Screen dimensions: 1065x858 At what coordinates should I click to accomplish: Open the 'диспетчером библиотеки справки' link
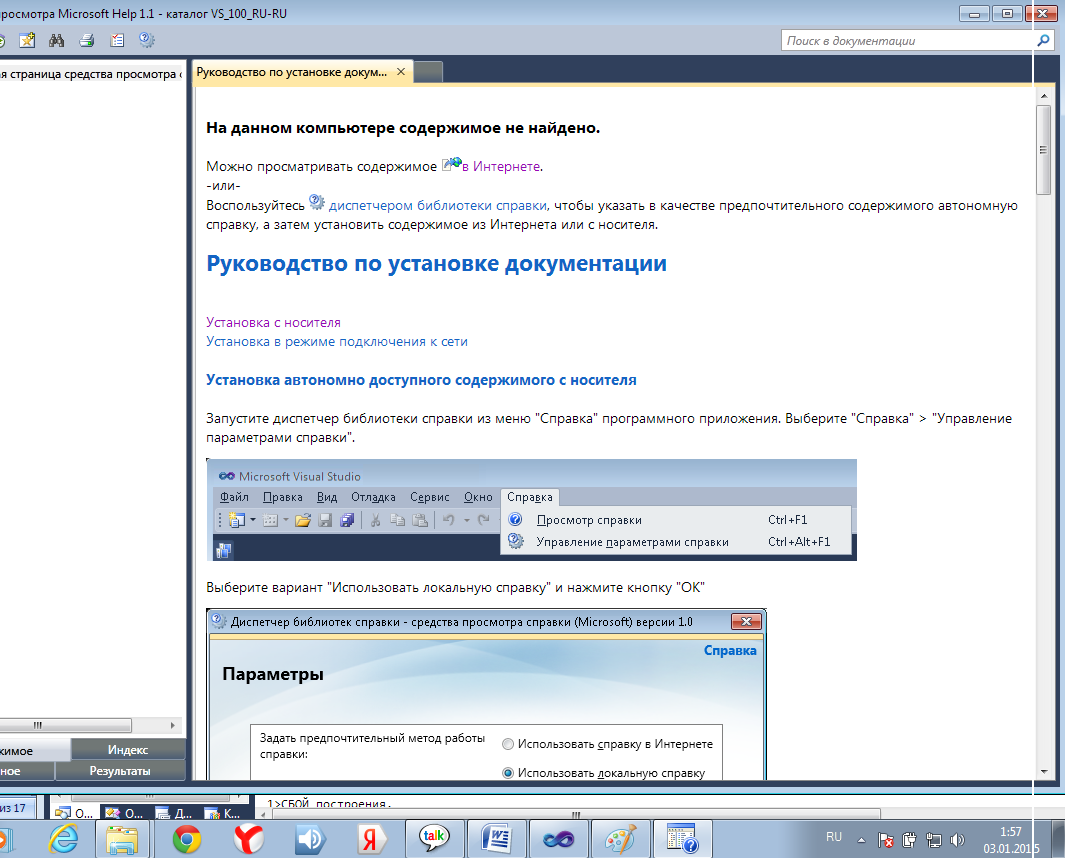[437, 206]
